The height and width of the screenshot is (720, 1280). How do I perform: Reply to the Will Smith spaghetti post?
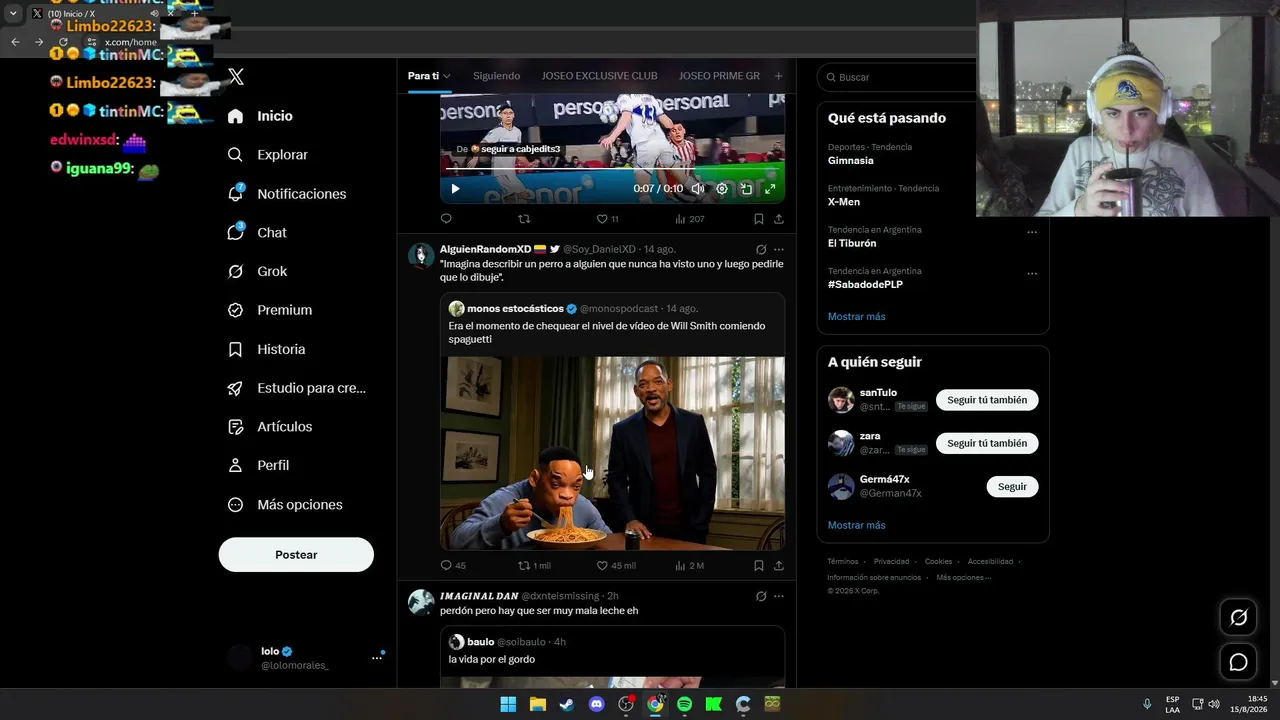coord(453,565)
